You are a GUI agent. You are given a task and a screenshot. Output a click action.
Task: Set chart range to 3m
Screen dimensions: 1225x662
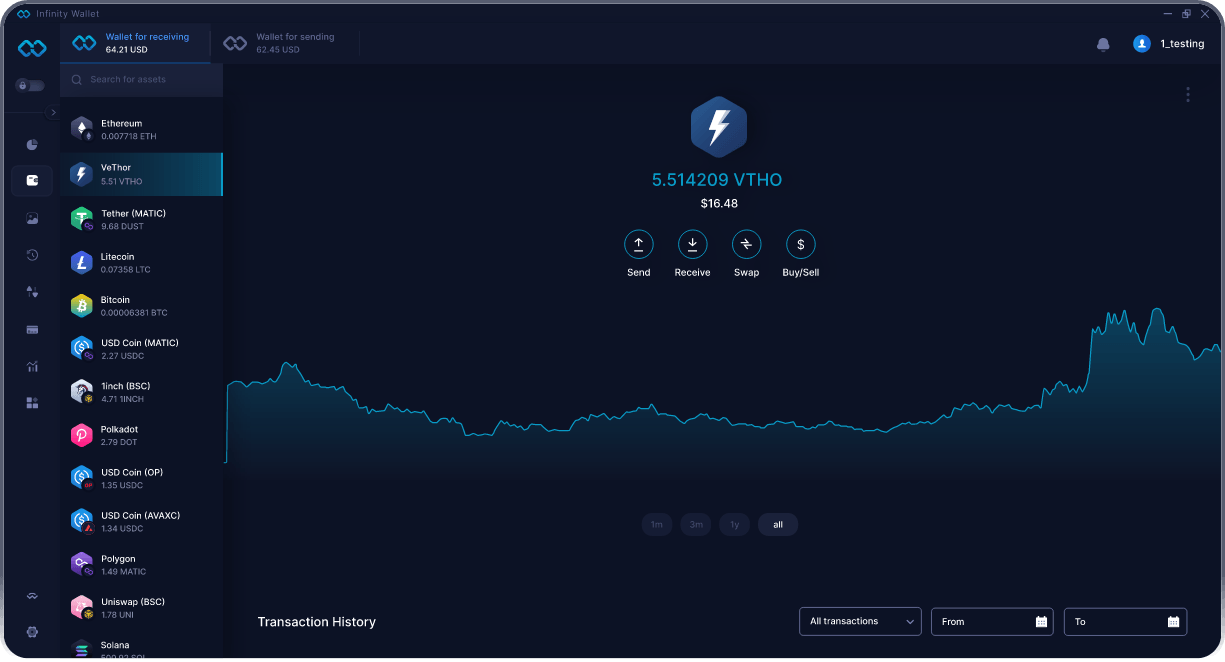click(696, 524)
